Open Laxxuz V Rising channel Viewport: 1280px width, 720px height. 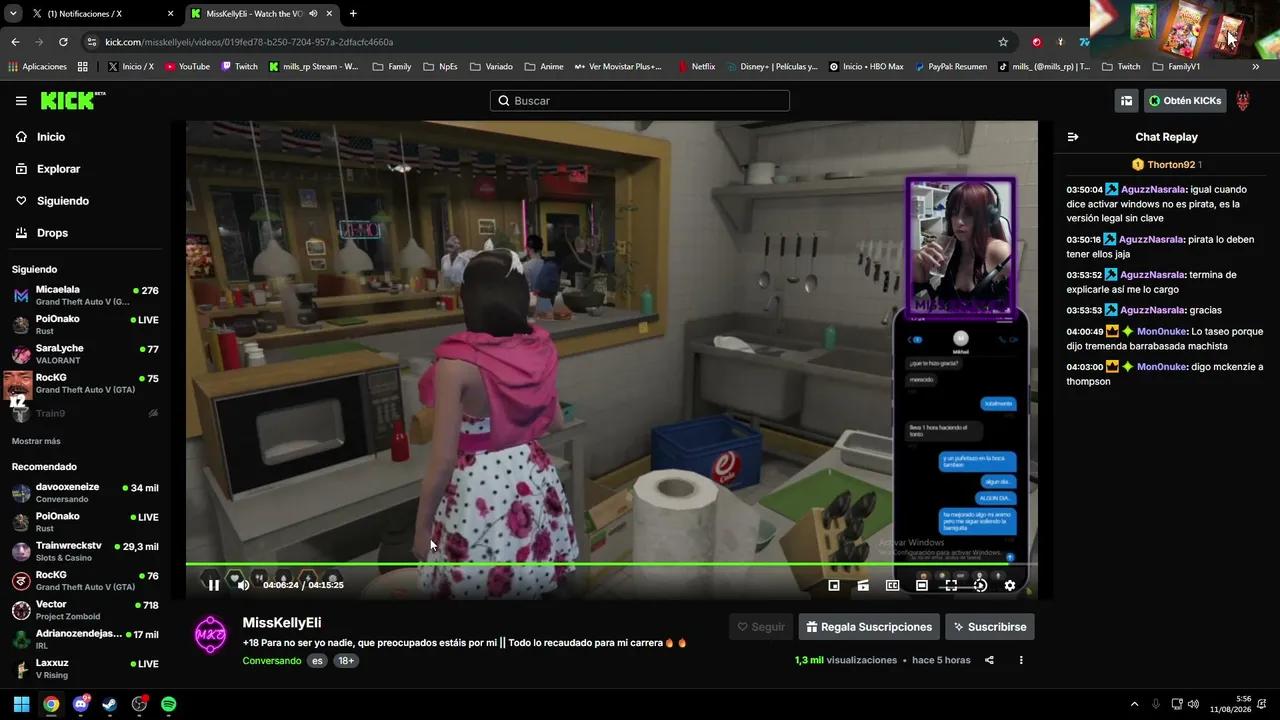click(x=84, y=669)
